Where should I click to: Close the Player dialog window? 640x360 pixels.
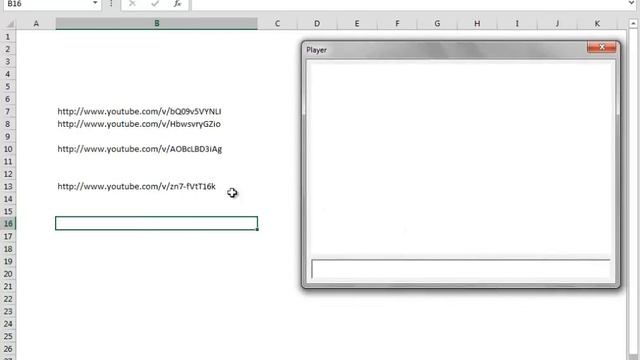(602, 47)
